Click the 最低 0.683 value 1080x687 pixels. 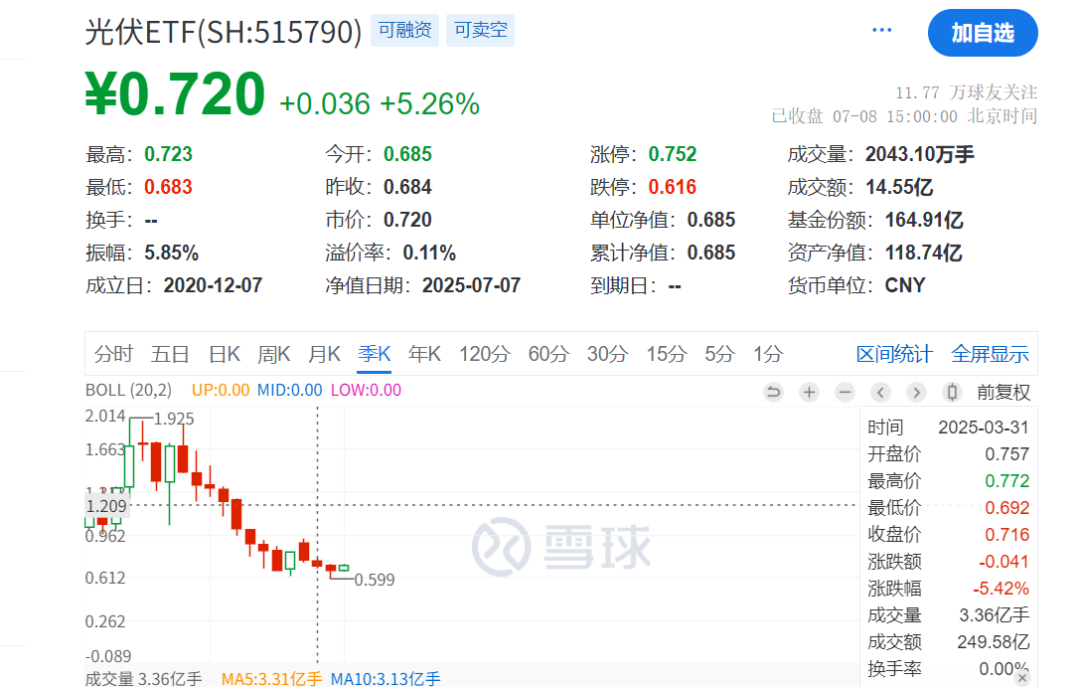(168, 187)
